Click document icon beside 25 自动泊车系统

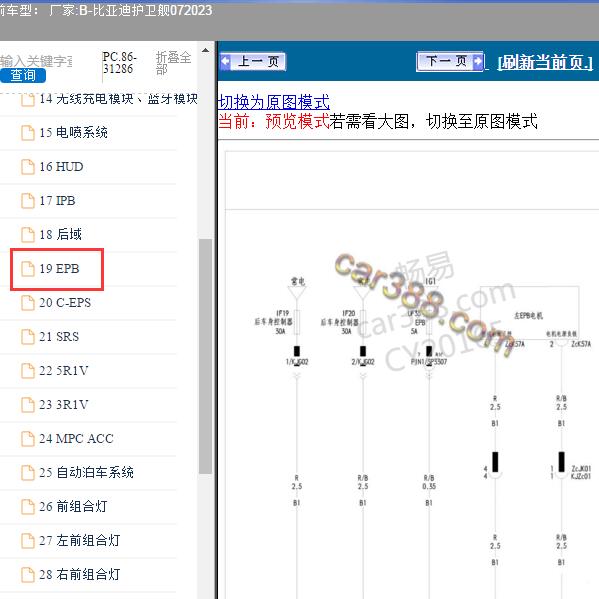[28, 473]
